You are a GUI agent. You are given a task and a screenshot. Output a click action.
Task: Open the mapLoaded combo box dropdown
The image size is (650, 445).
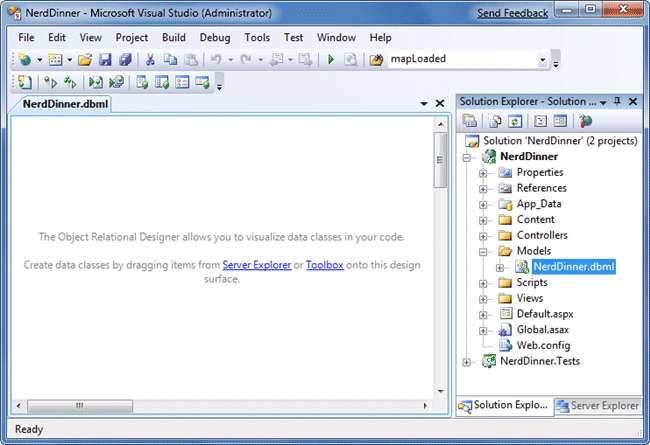click(542, 60)
